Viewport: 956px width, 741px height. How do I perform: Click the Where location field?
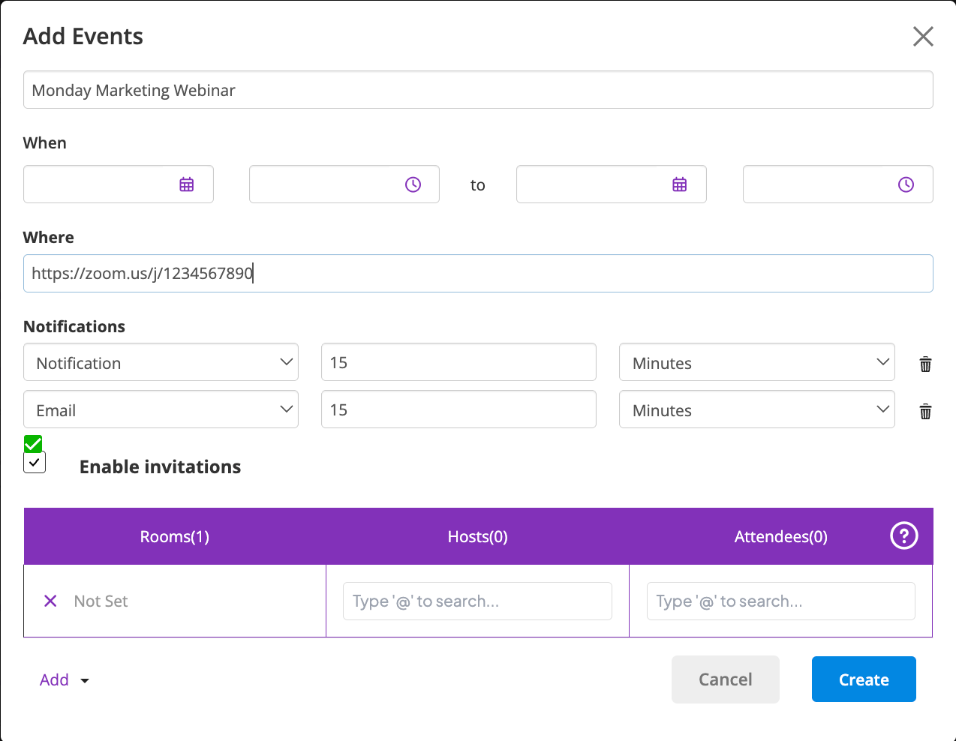point(478,273)
